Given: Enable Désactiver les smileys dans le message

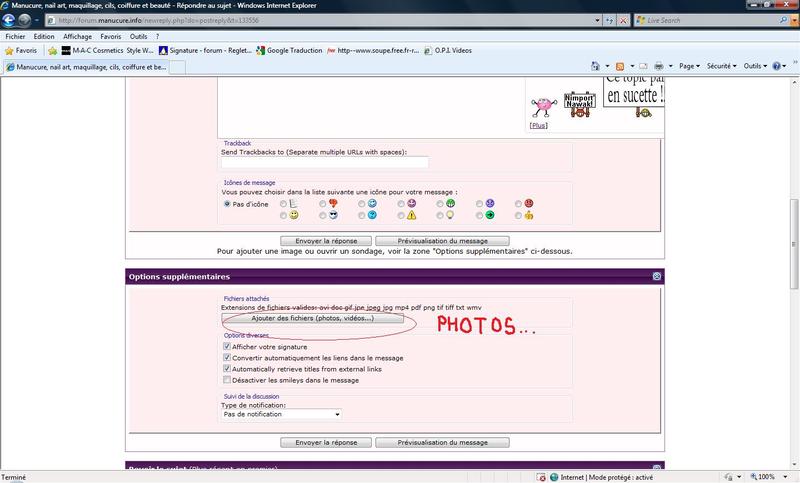Looking at the screenshot, I should [x=228, y=380].
